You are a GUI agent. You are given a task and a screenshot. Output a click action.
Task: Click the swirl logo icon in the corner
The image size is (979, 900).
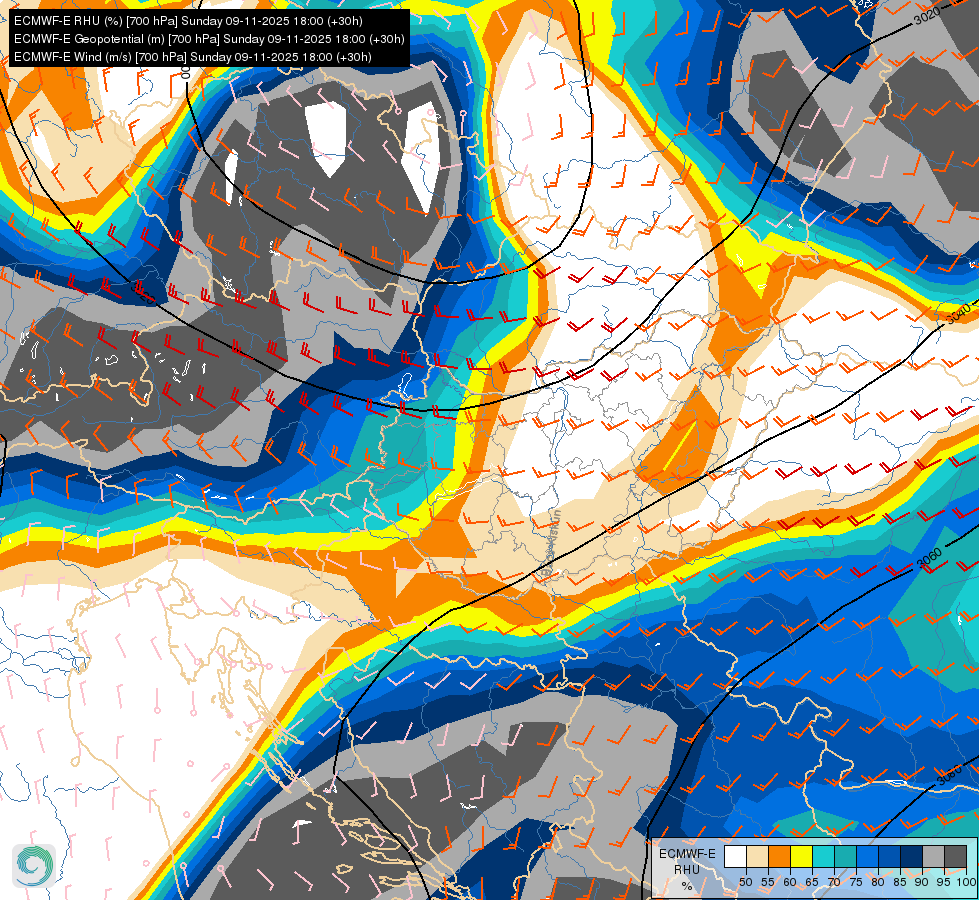[x=34, y=865]
